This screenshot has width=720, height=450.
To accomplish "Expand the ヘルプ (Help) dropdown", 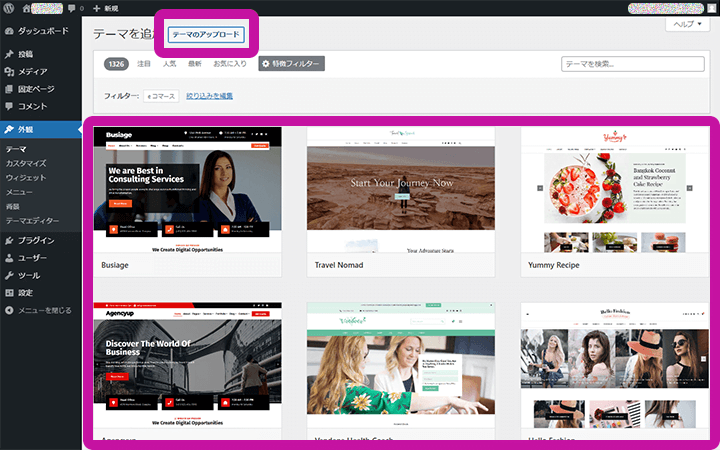I will pyautogui.click(x=688, y=24).
